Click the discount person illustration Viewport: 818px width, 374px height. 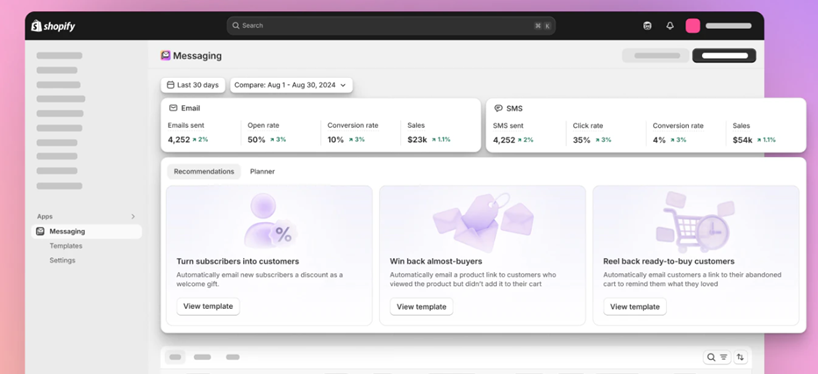[x=270, y=221]
